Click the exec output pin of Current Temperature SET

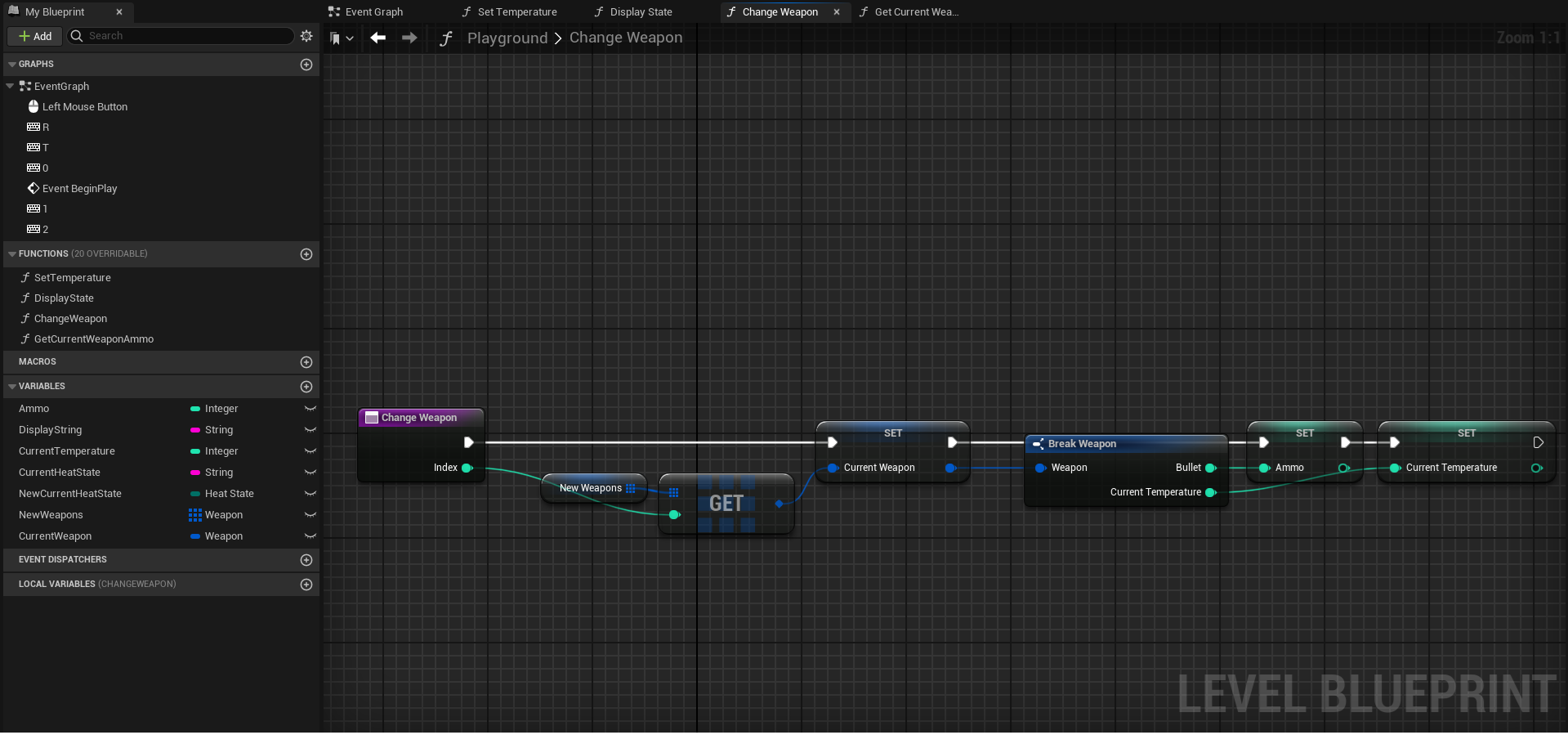[x=1538, y=442]
